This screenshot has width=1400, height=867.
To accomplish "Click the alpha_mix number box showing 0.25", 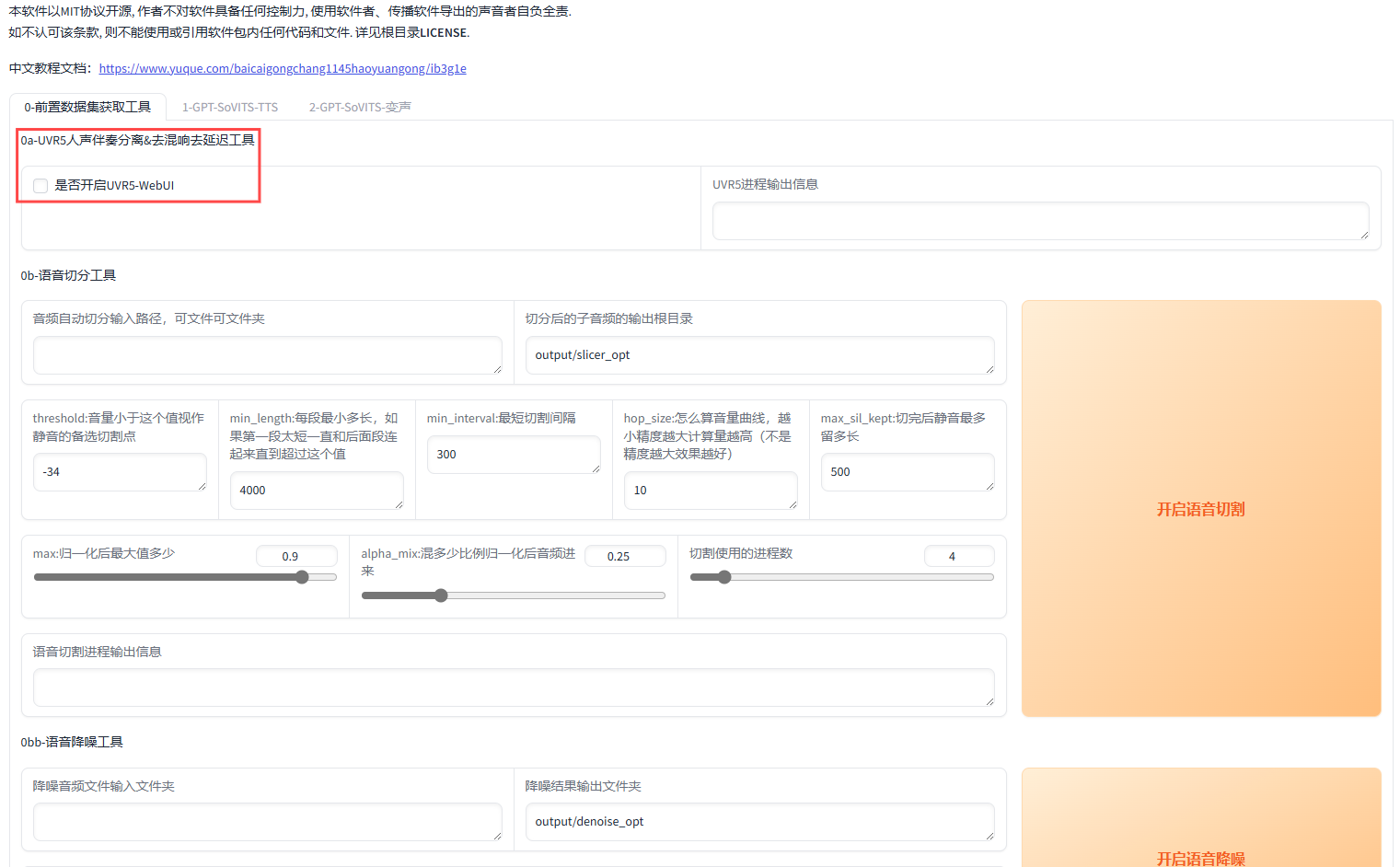I will (x=625, y=556).
